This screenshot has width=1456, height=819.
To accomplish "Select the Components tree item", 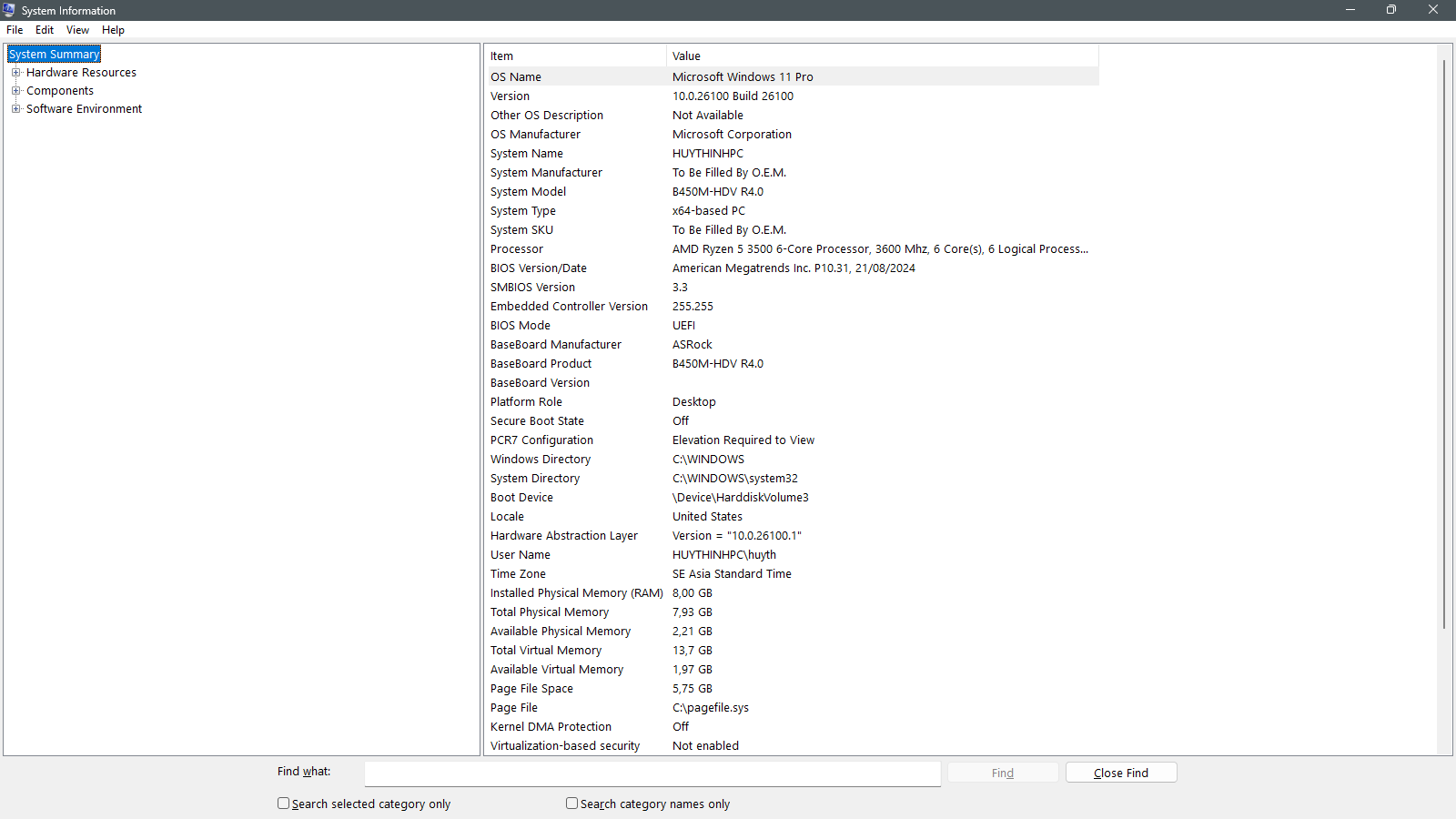I will (60, 91).
